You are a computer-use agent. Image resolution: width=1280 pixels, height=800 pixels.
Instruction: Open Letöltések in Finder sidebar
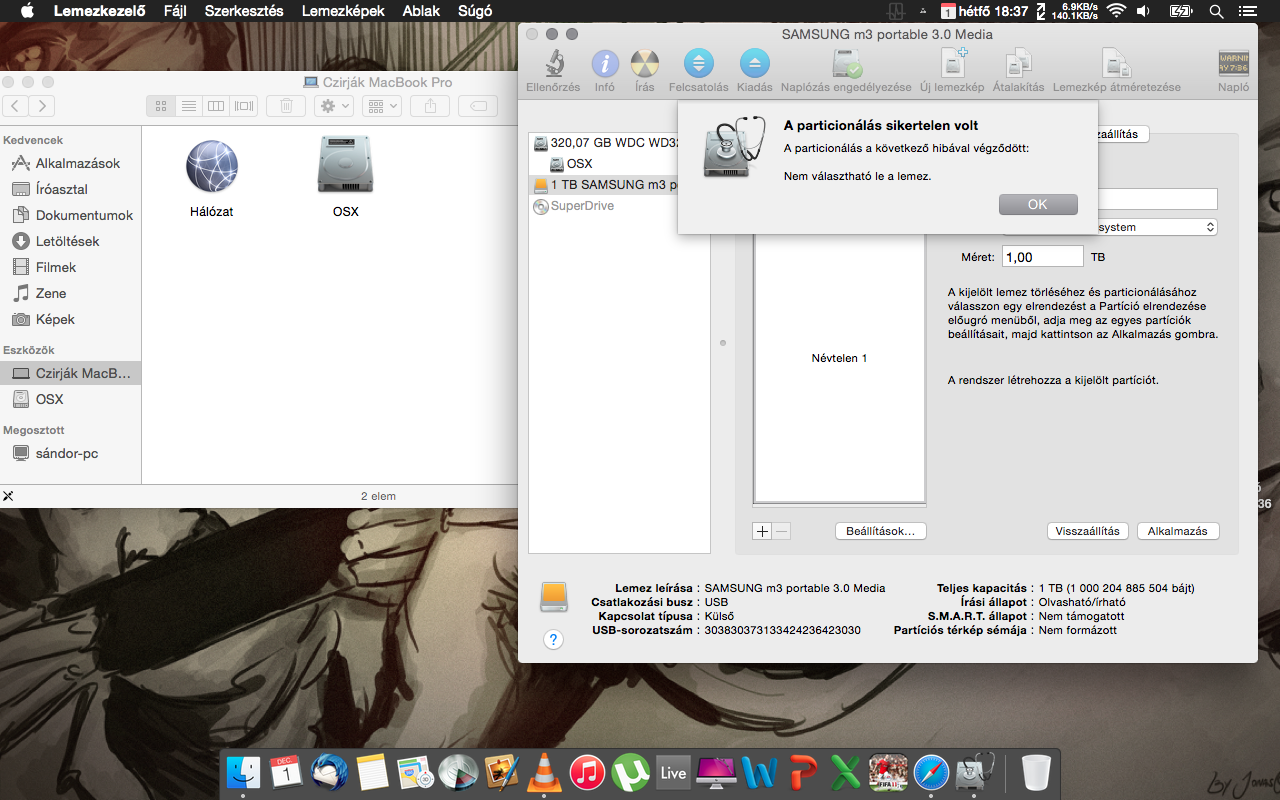click(x=68, y=241)
